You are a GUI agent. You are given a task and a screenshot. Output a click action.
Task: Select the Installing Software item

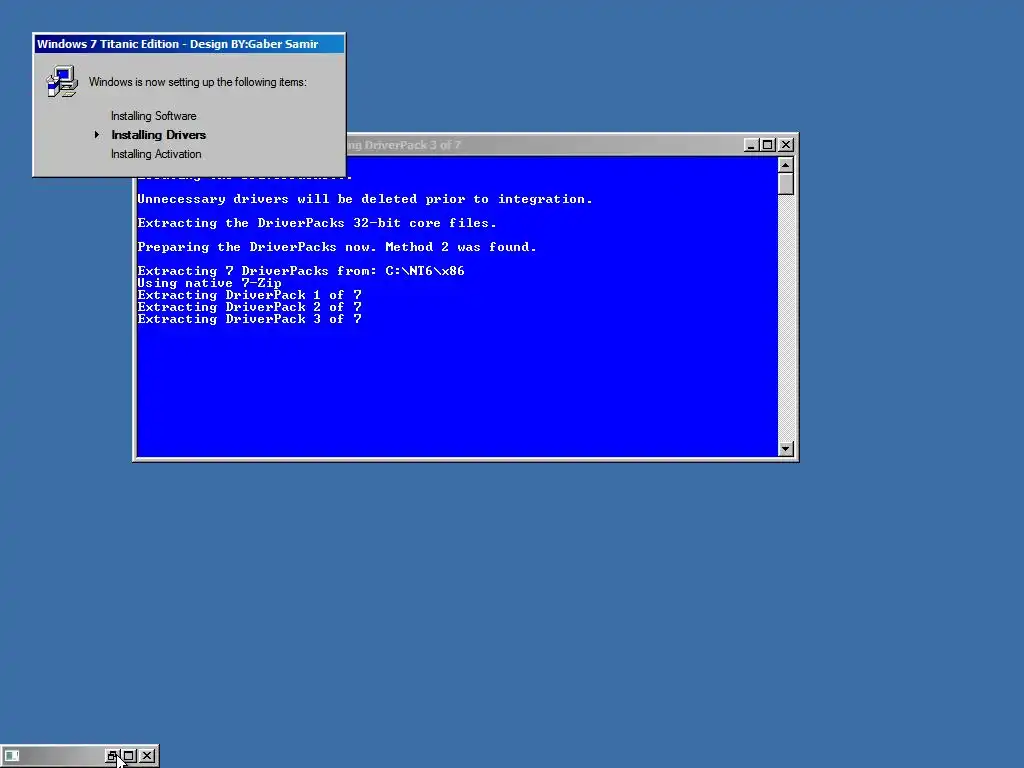pyautogui.click(x=153, y=116)
